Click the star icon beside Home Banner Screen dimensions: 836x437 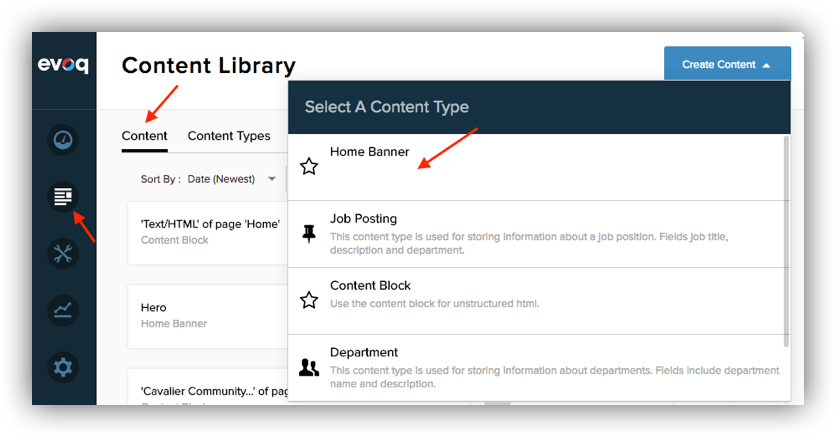(309, 166)
